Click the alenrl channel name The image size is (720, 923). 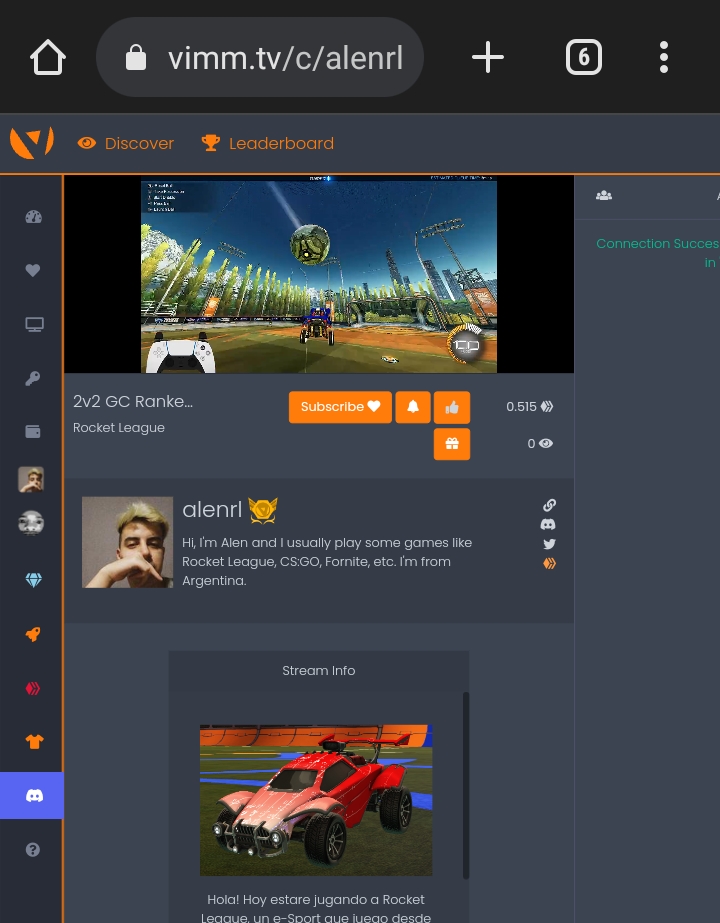click(x=212, y=510)
